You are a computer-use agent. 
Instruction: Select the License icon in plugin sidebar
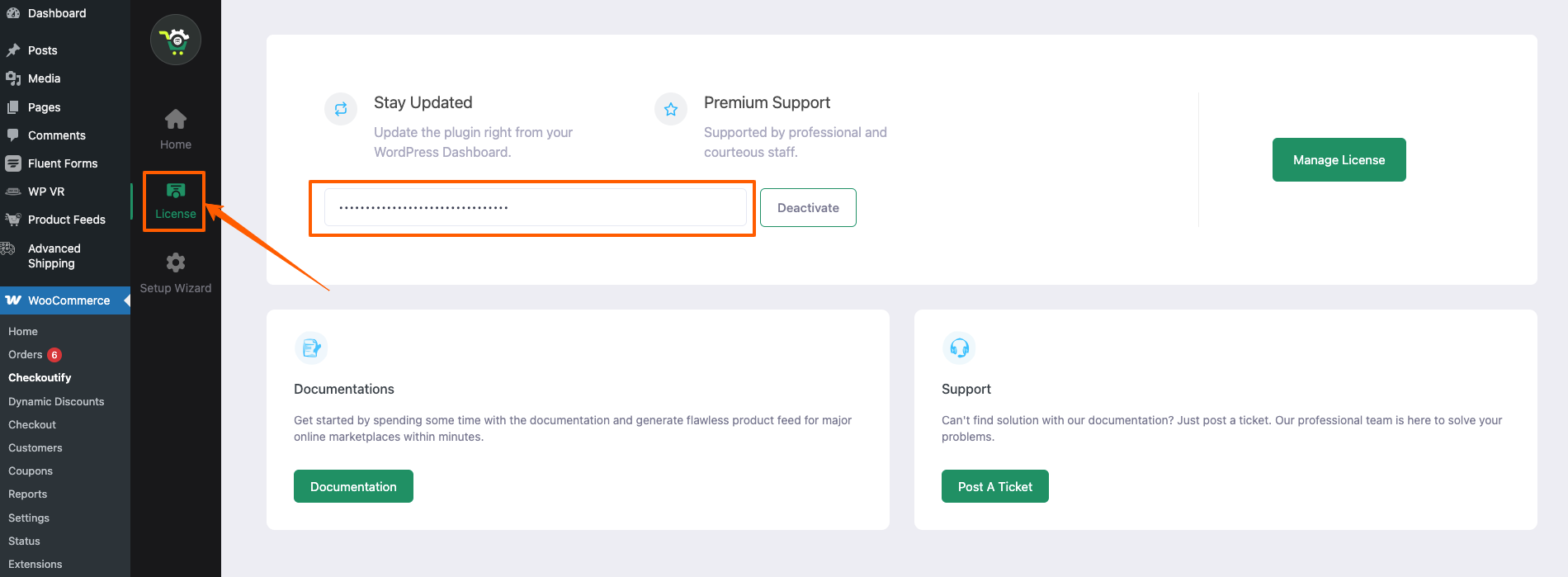[176, 192]
